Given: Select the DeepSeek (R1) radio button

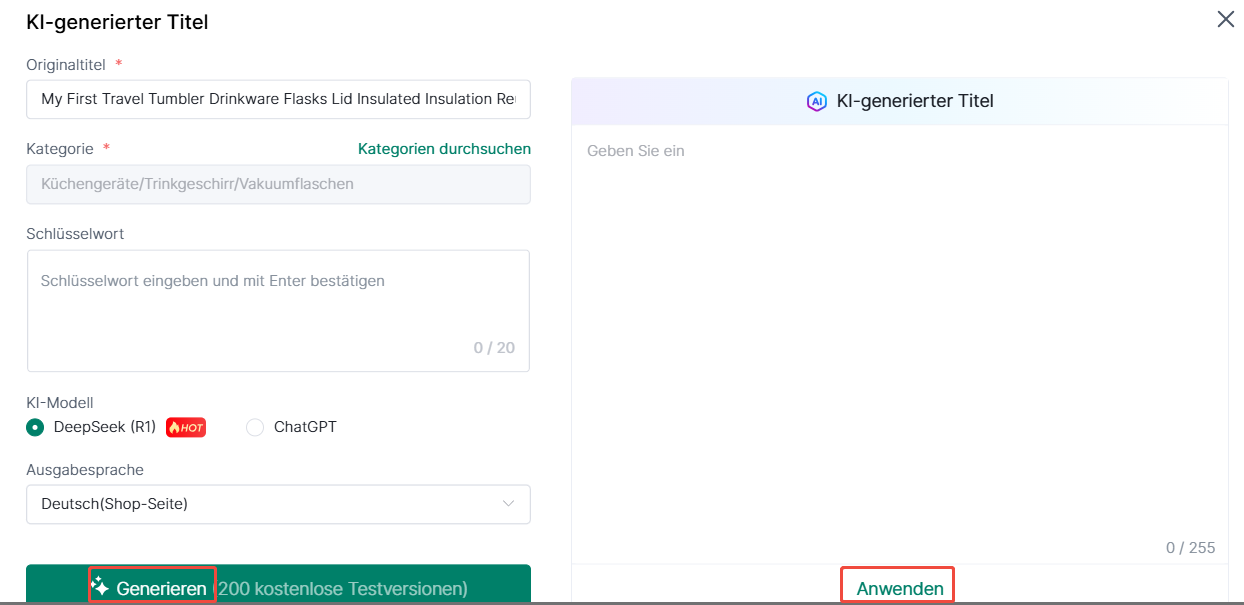Looking at the screenshot, I should coord(35,428).
